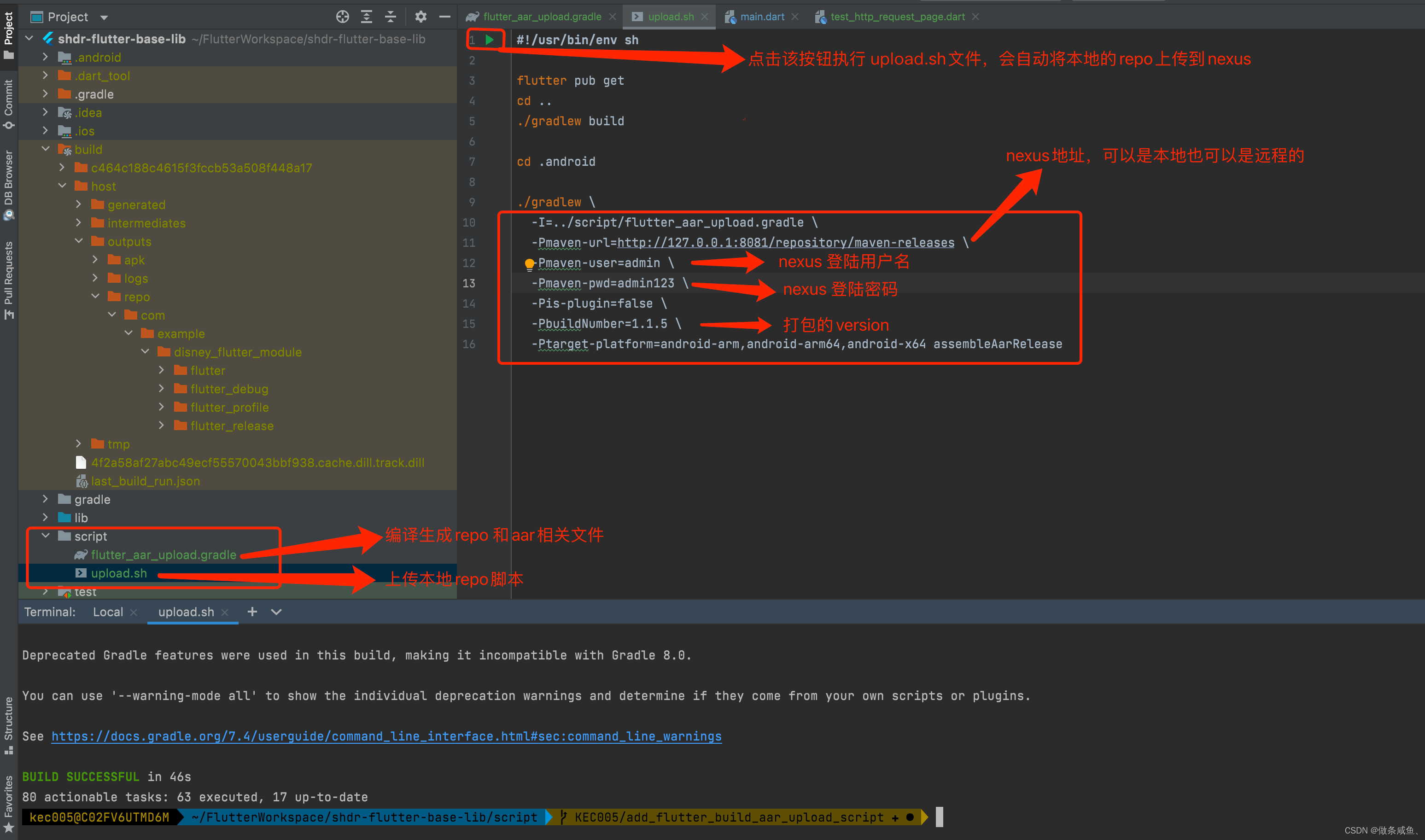Switch to the Local terminal tab
The height and width of the screenshot is (840, 1425).
click(x=107, y=612)
